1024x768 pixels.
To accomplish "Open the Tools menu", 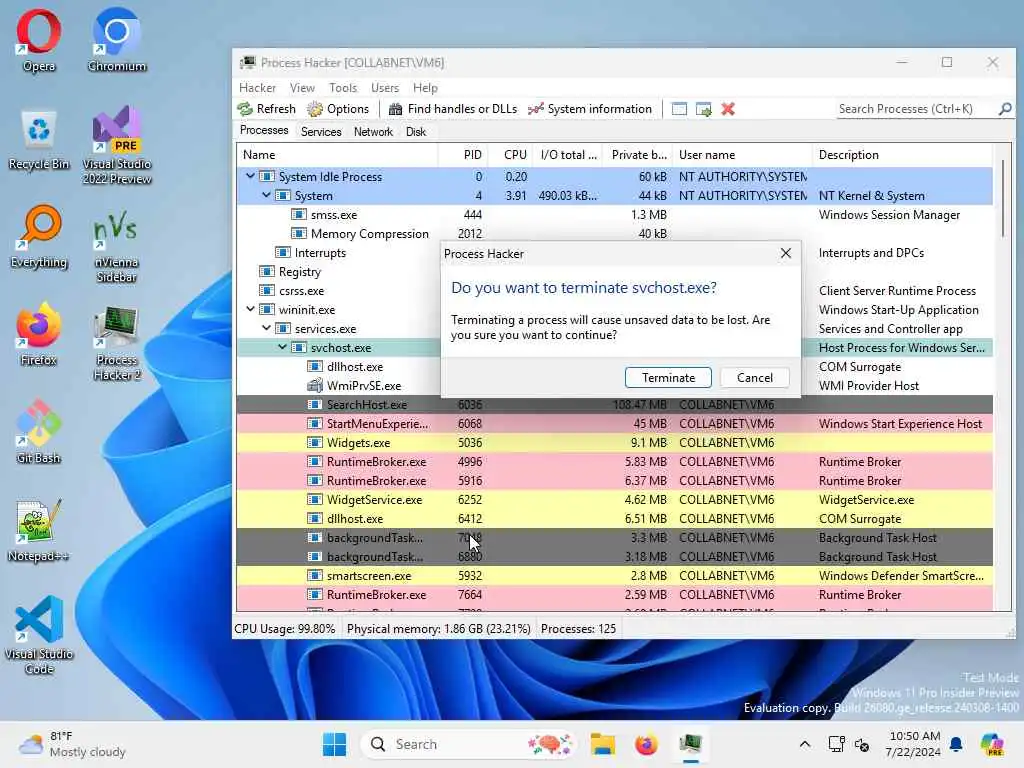I will (343, 88).
